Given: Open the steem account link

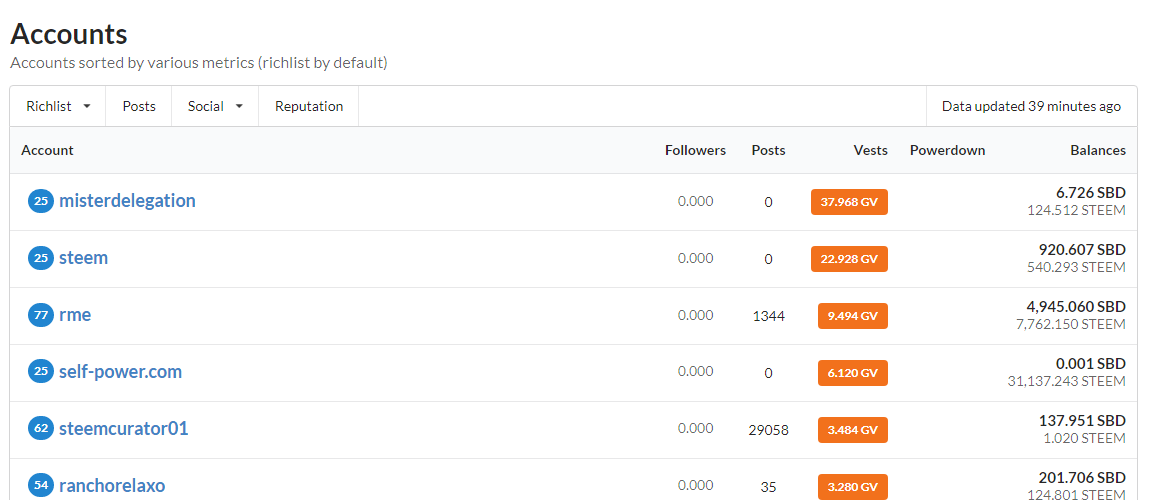Looking at the screenshot, I should coord(83,258).
